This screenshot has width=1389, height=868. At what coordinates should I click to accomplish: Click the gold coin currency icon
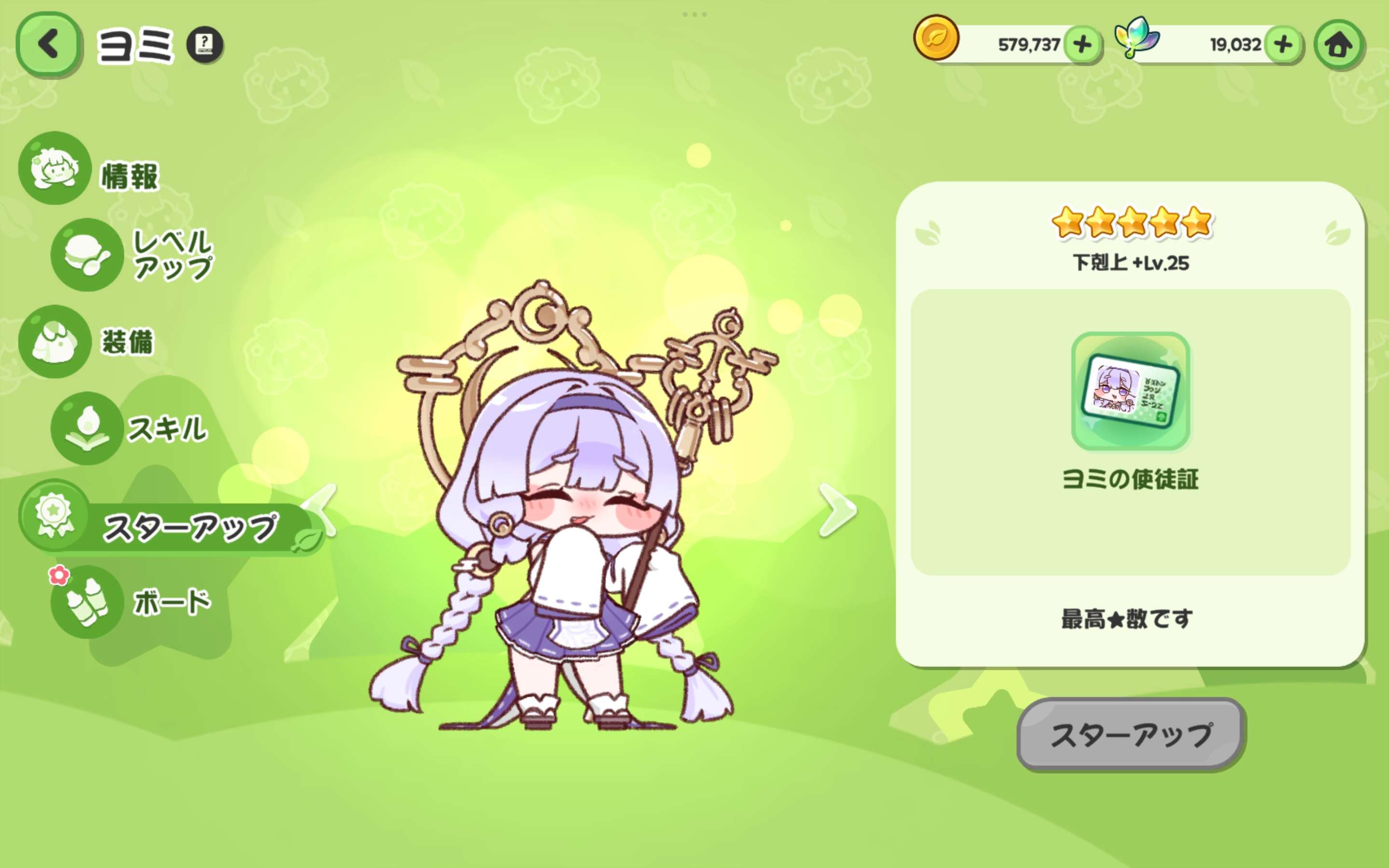[x=936, y=38]
